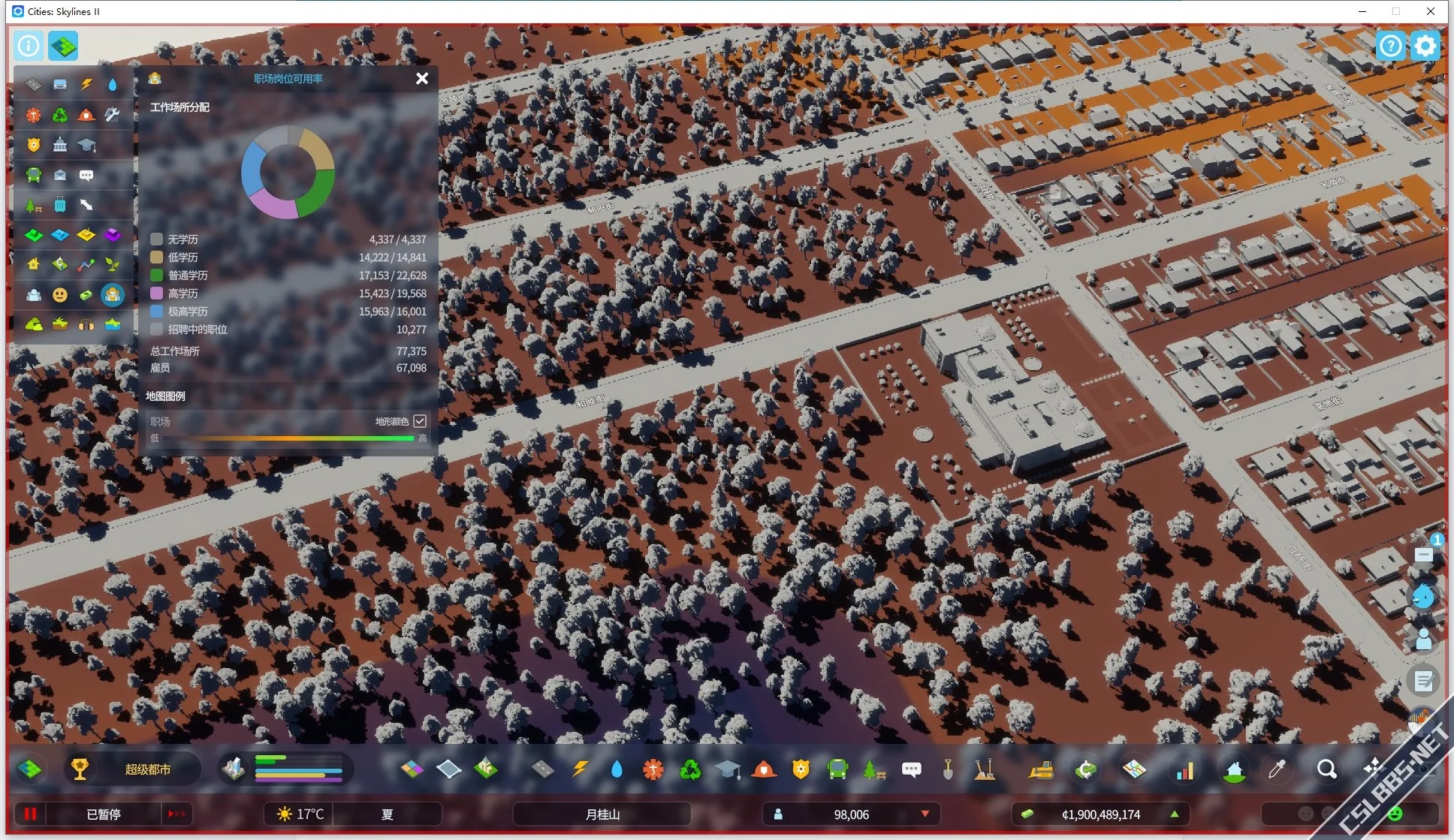Open the bulldozer demolish tool
The width and height of the screenshot is (1454, 840).
pos(1041,769)
